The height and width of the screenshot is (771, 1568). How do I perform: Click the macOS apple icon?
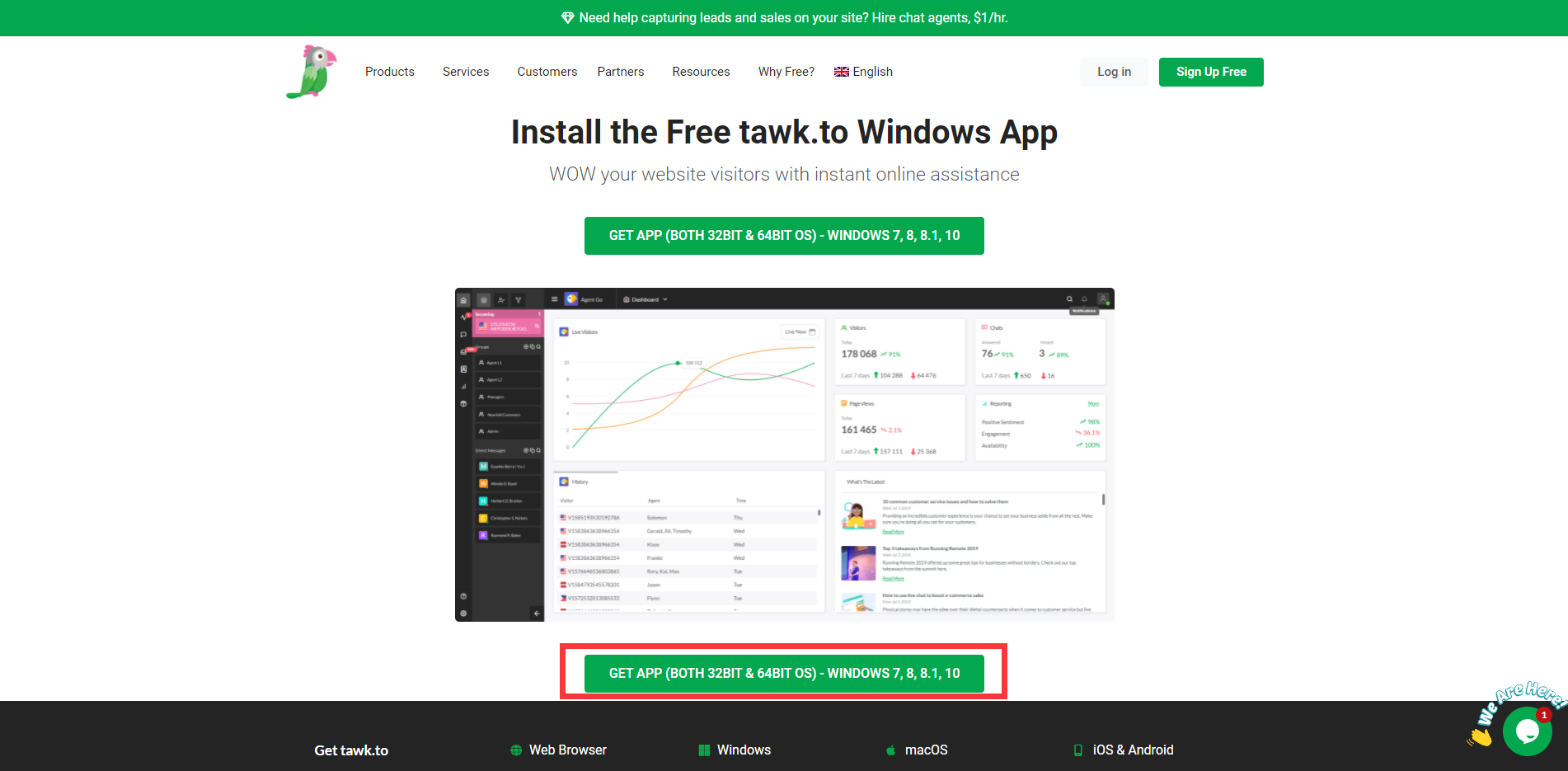(891, 750)
